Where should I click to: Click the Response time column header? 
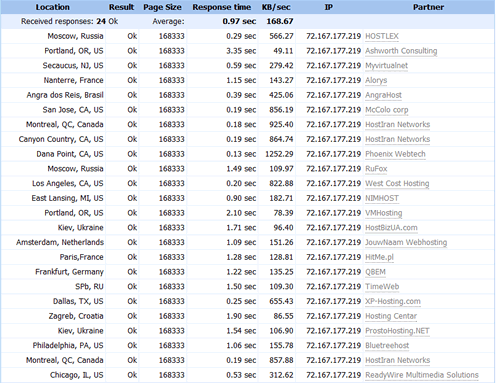221,7
